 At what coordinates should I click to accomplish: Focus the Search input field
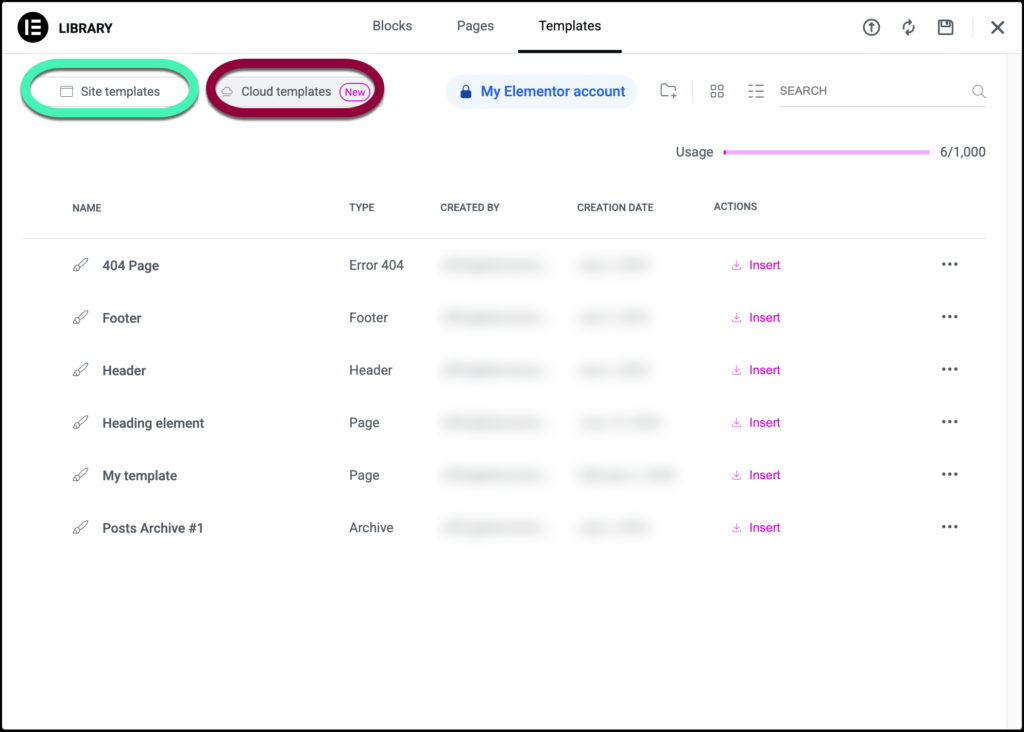coord(870,91)
